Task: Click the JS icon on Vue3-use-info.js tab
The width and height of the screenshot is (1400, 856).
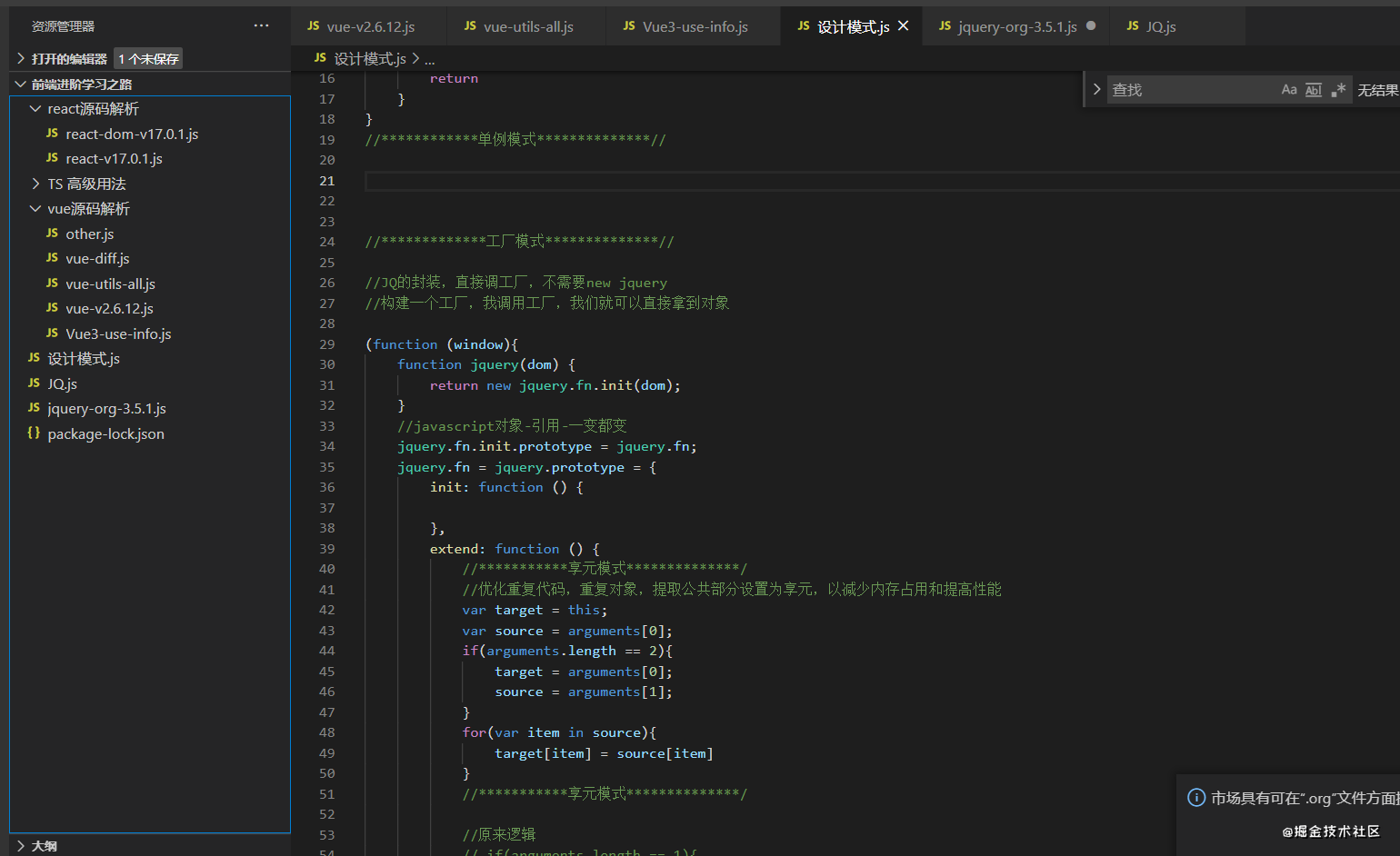Action: (629, 26)
